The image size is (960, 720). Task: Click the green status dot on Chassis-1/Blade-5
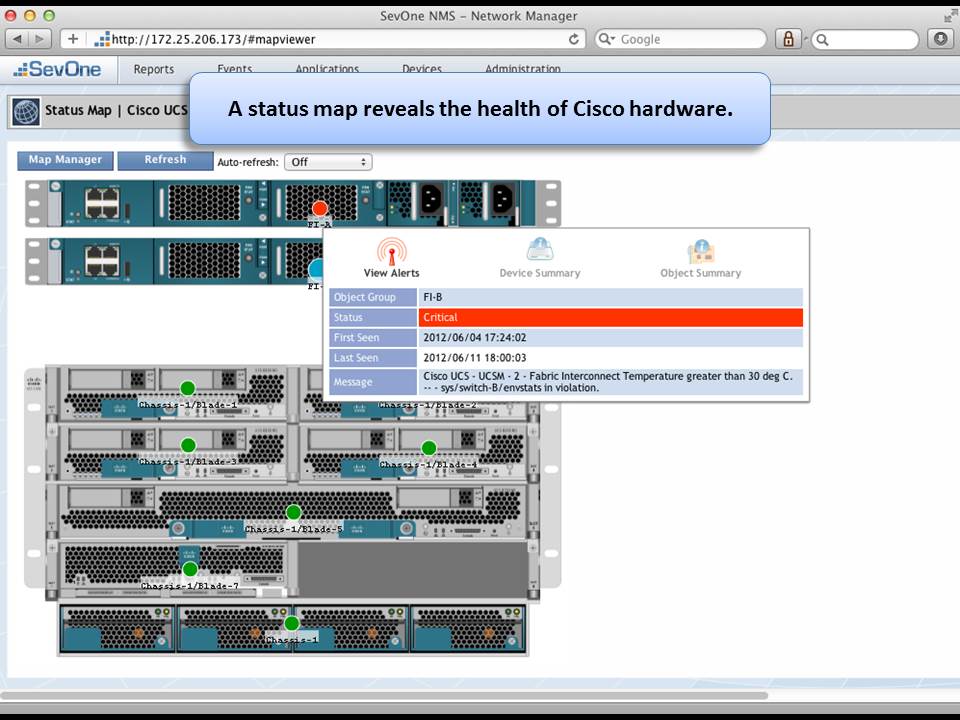[x=292, y=510]
